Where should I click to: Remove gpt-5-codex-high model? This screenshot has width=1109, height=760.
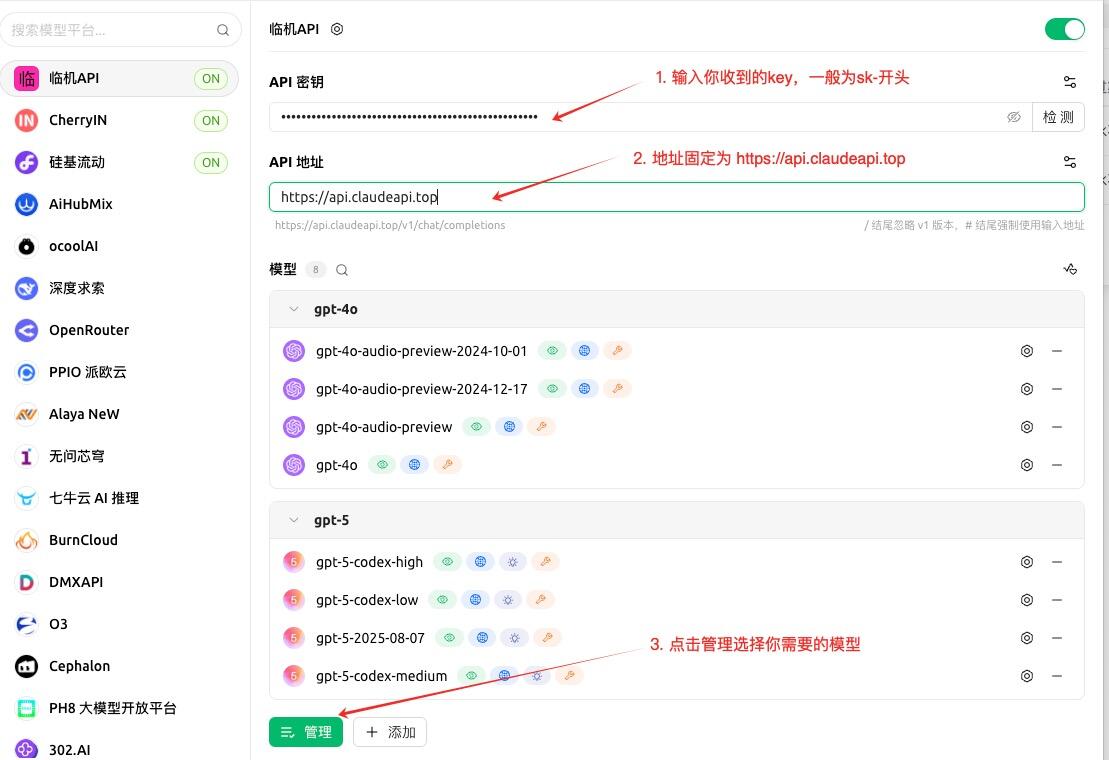point(1057,562)
